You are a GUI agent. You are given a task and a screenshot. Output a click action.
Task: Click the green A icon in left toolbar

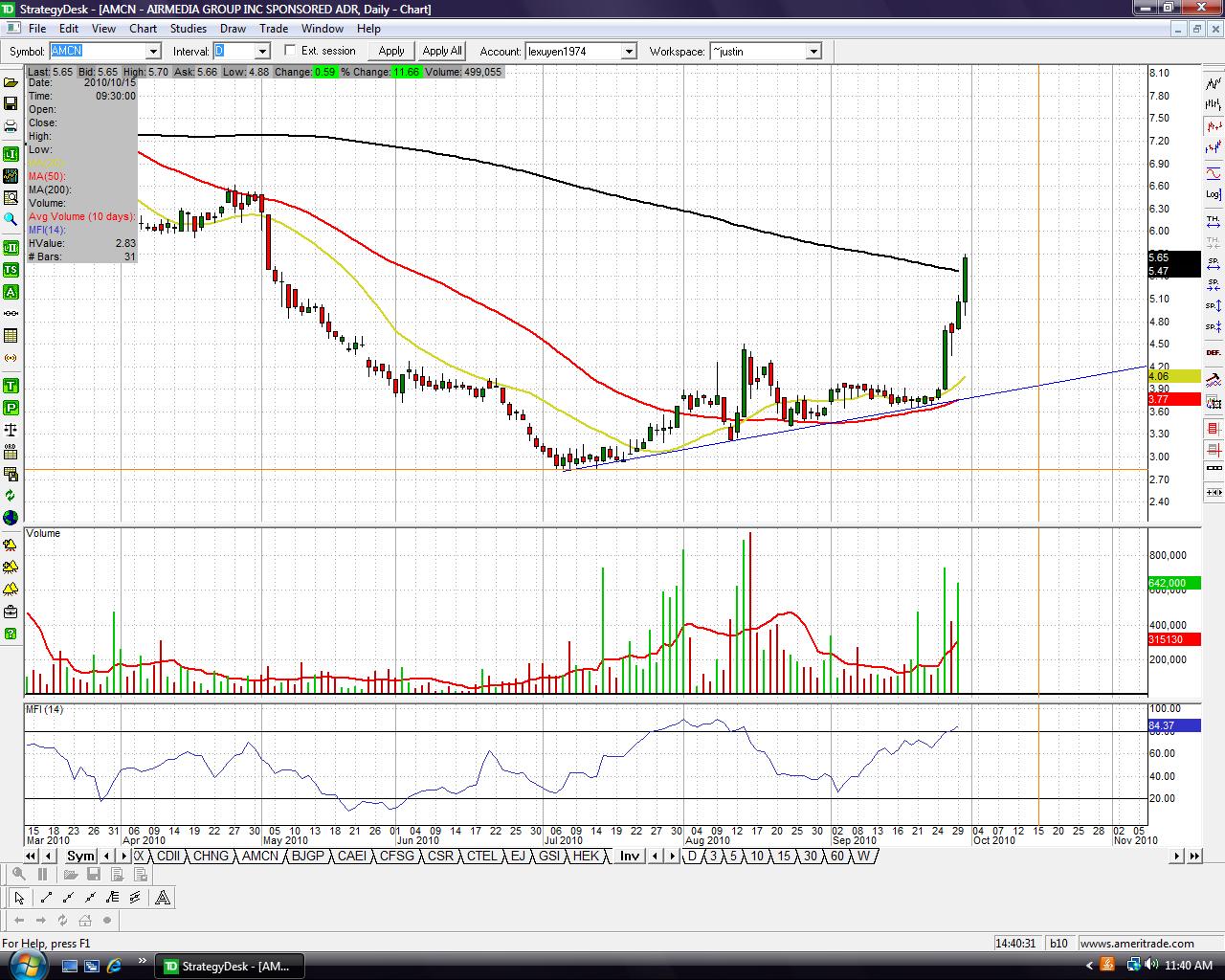[11, 292]
